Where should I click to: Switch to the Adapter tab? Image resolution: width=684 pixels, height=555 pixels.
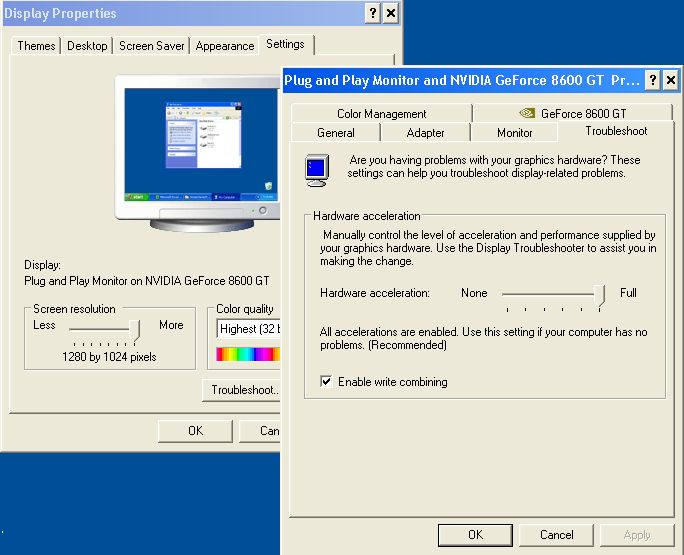coord(425,133)
